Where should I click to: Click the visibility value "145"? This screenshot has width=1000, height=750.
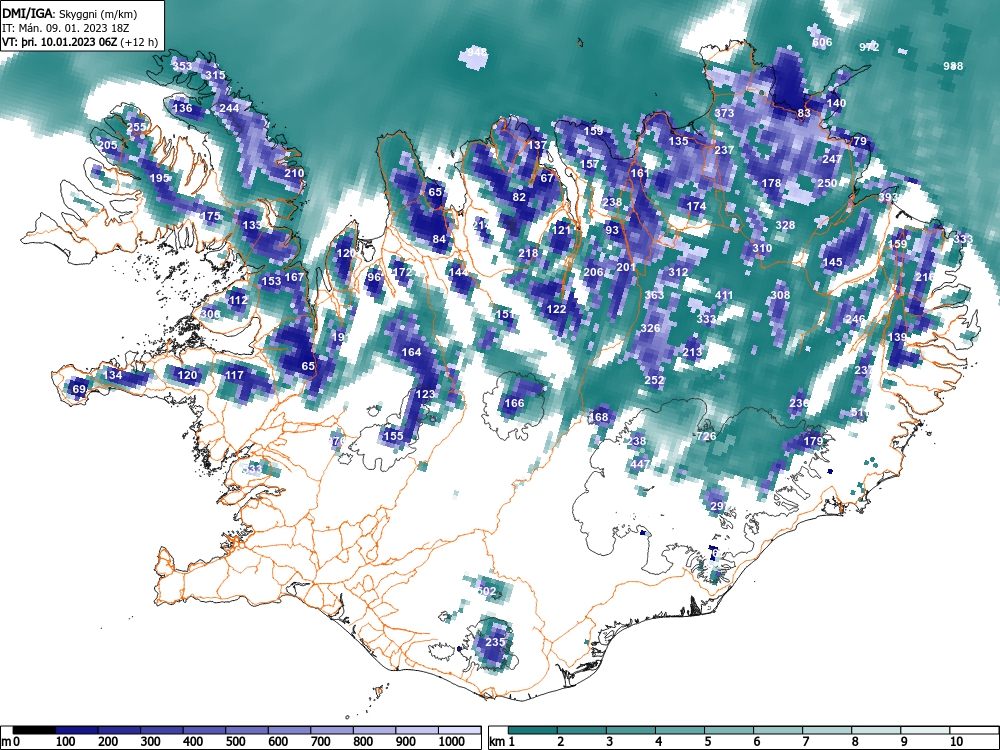tap(832, 262)
